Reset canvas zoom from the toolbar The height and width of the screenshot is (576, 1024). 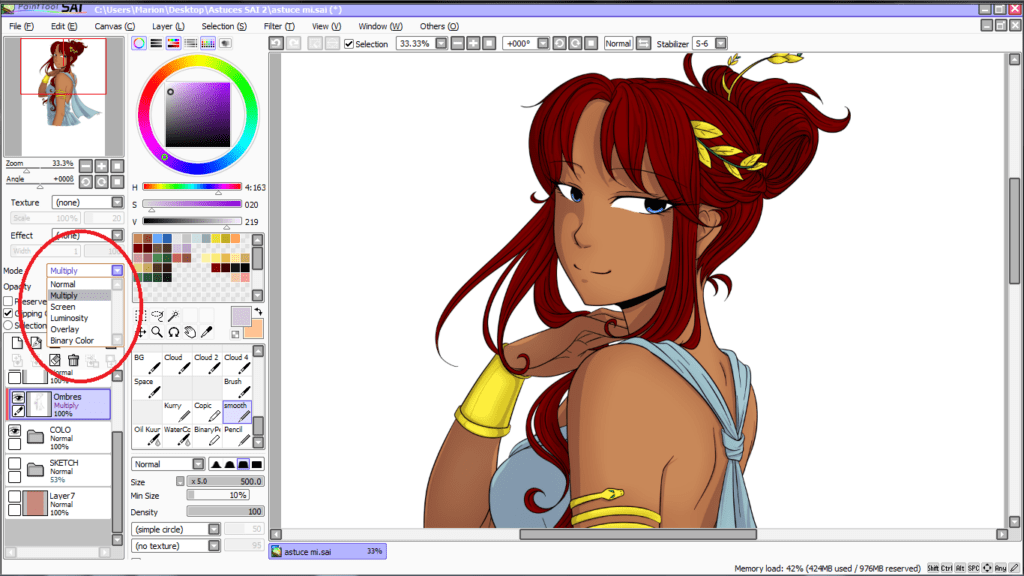pyautogui.click(x=489, y=44)
